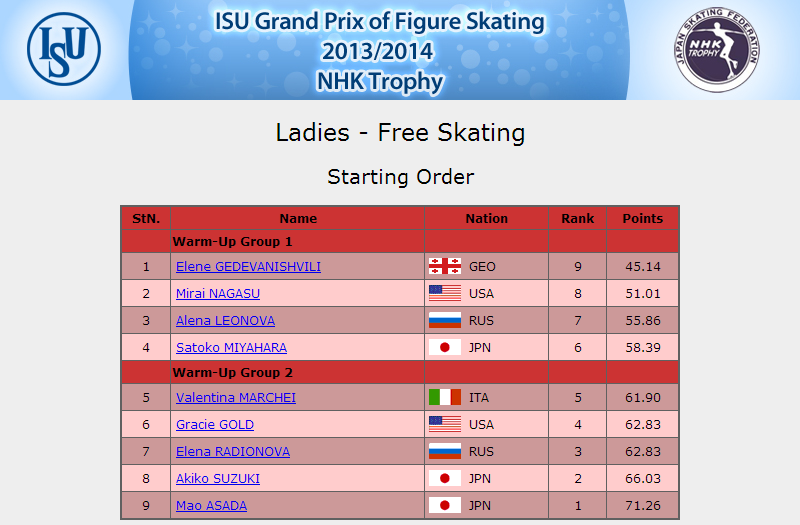
Task: Open the Valentina MARCHEI link
Action: tap(236, 398)
